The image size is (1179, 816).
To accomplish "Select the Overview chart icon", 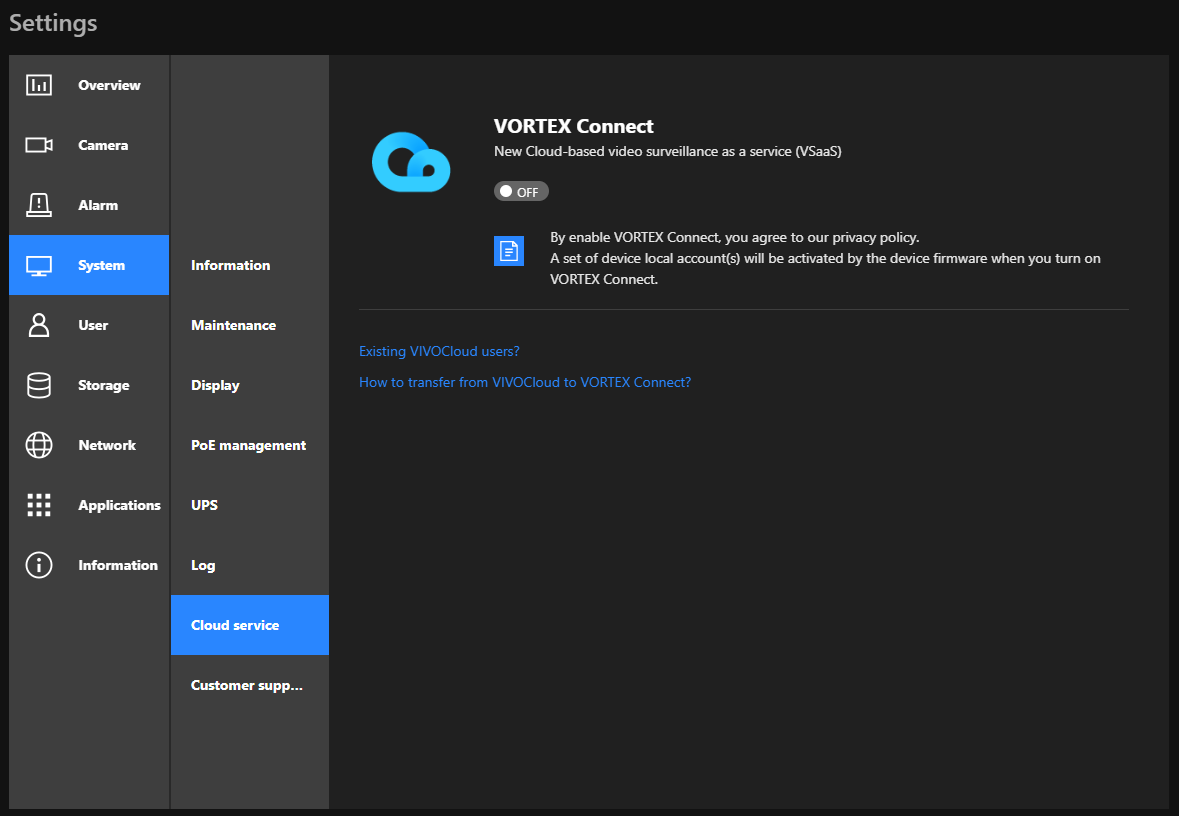I will [x=38, y=85].
